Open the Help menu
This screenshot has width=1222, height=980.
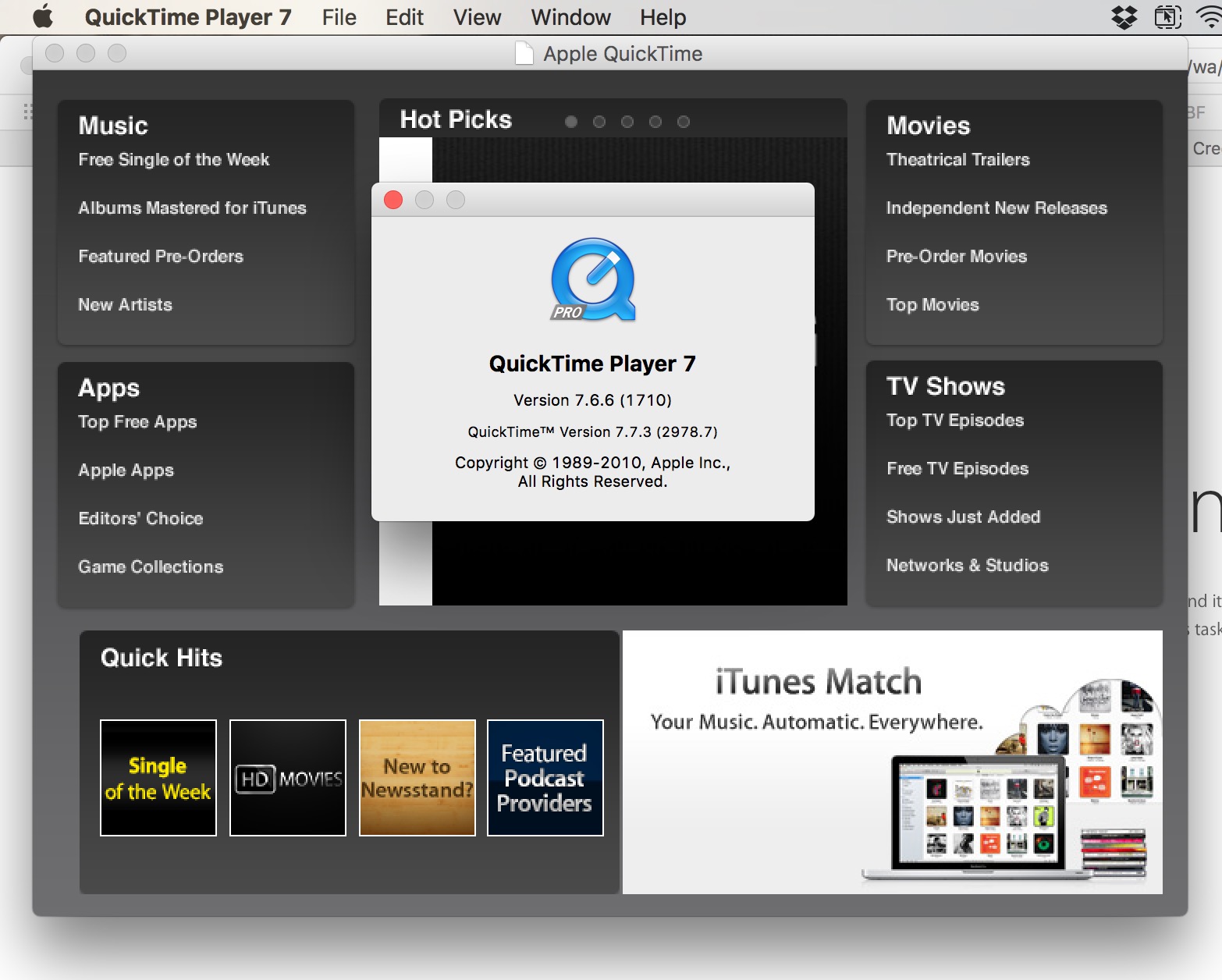coord(663,17)
